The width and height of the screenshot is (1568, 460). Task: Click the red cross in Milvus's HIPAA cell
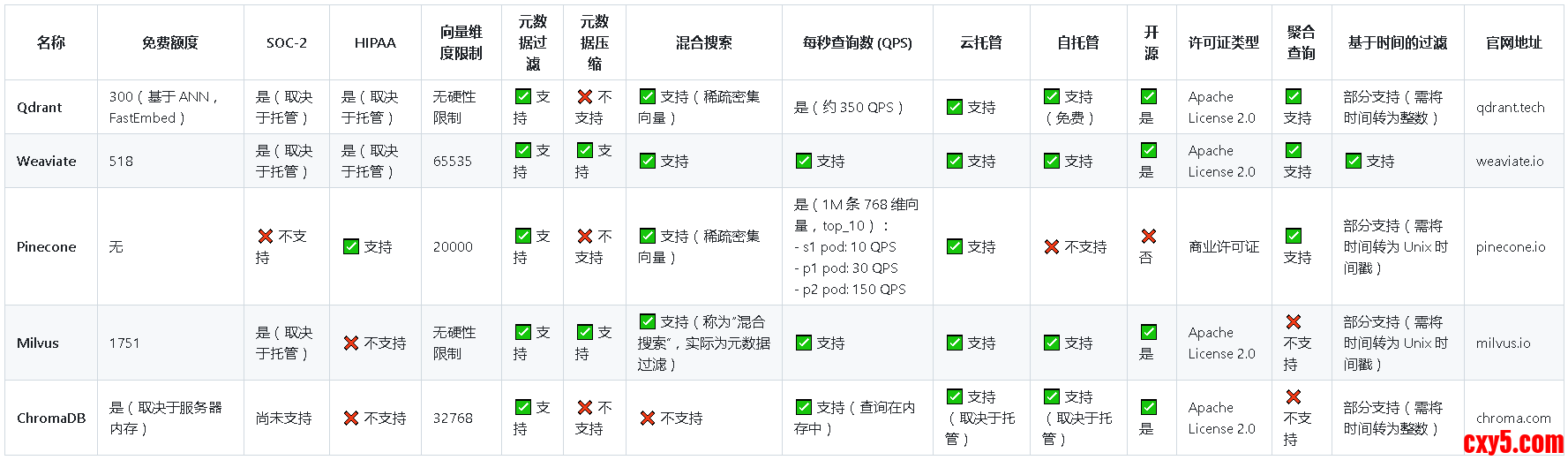coord(351,343)
